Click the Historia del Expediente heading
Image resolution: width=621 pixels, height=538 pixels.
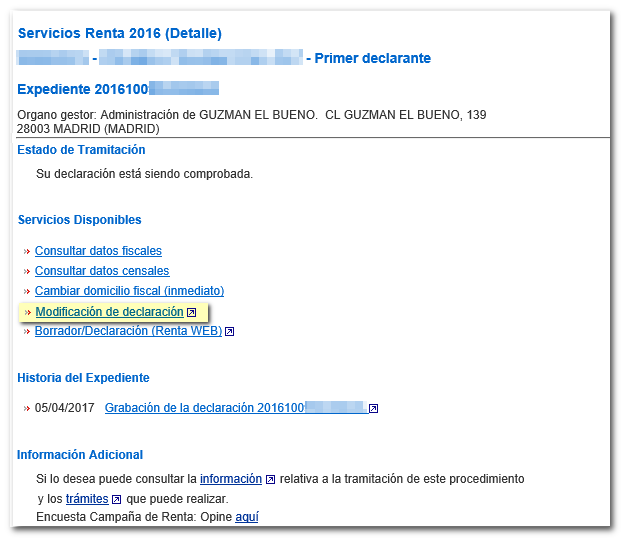[83, 378]
